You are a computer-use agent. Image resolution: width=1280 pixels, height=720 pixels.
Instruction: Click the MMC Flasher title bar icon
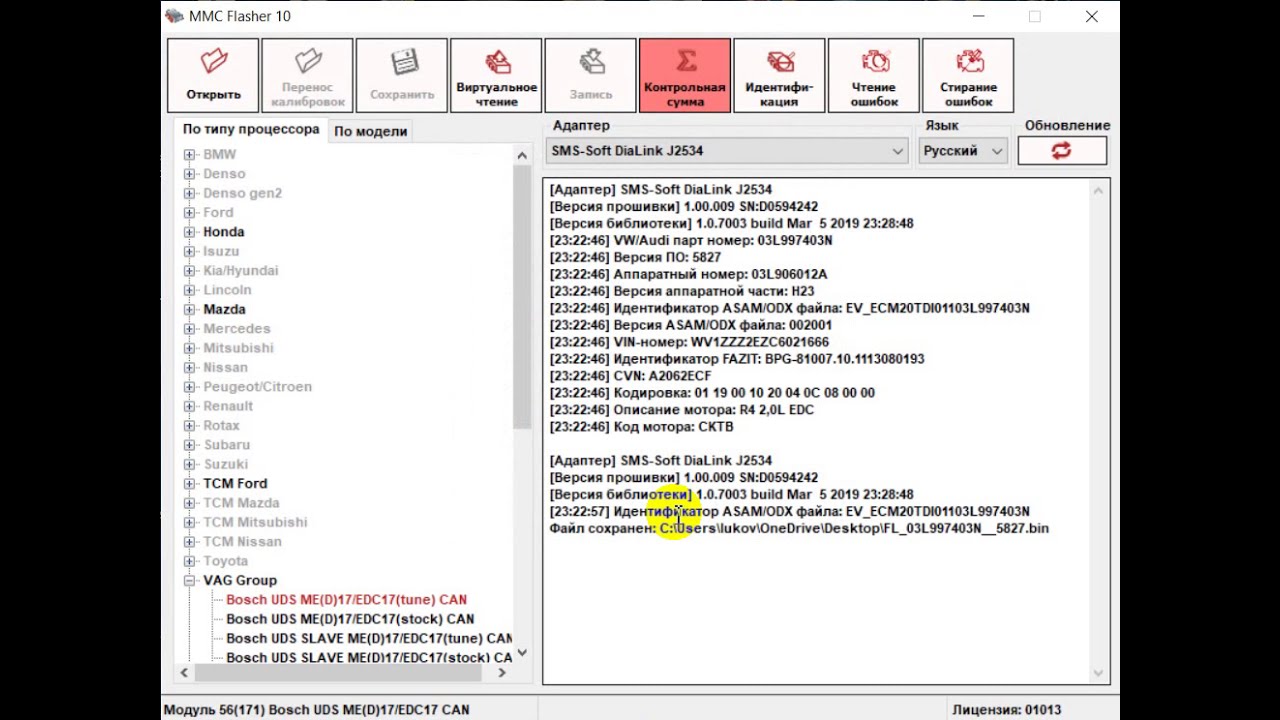[174, 16]
